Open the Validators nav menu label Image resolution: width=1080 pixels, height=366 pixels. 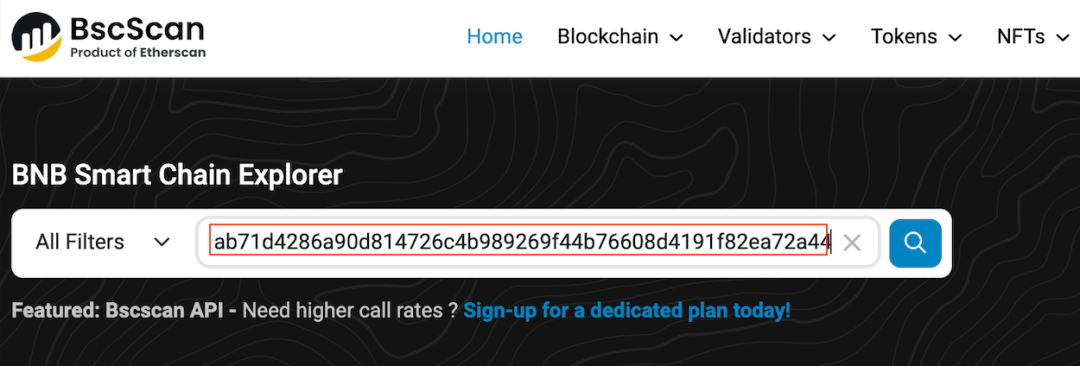click(x=765, y=36)
